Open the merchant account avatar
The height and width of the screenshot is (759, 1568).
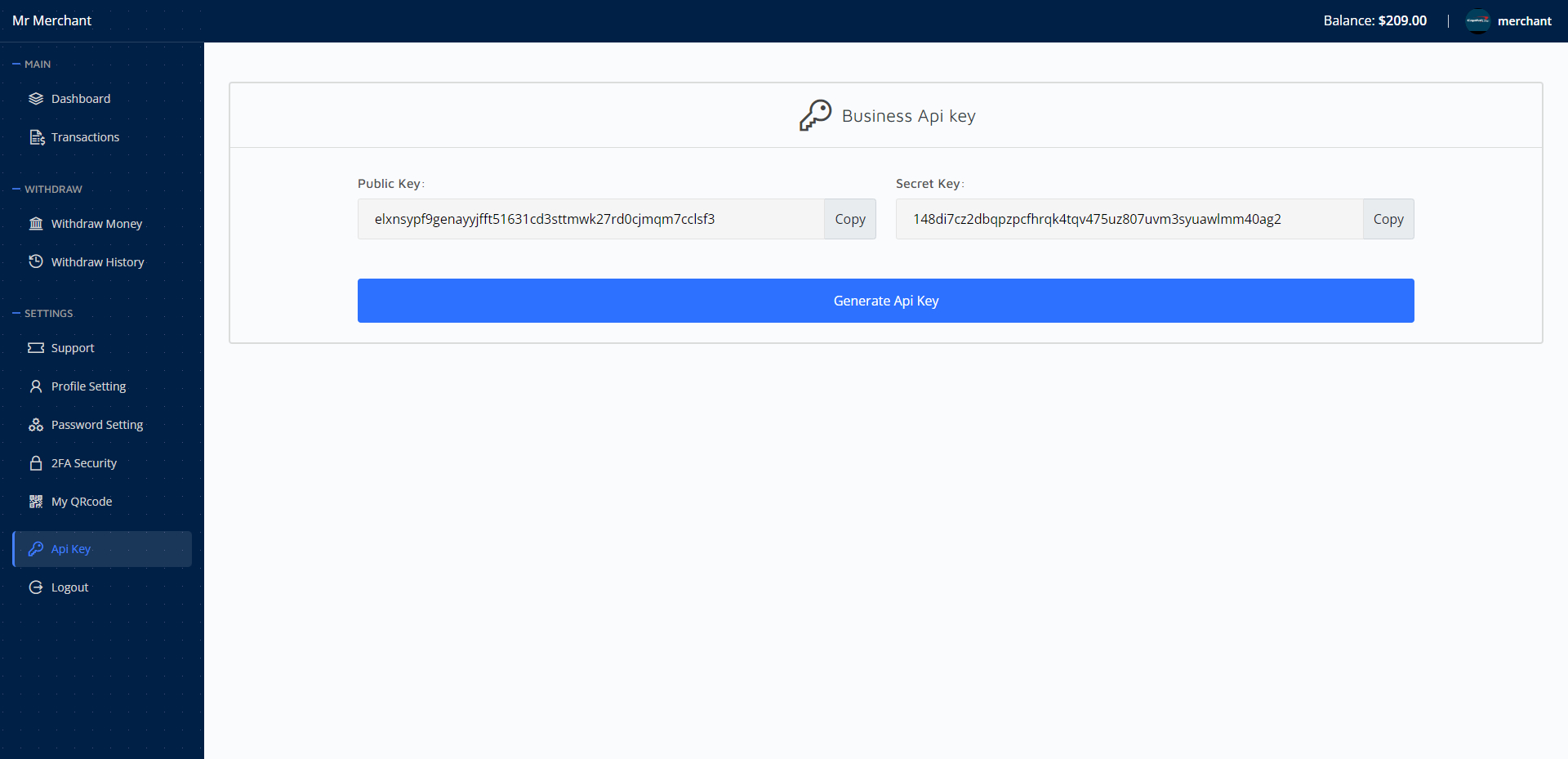tap(1478, 20)
